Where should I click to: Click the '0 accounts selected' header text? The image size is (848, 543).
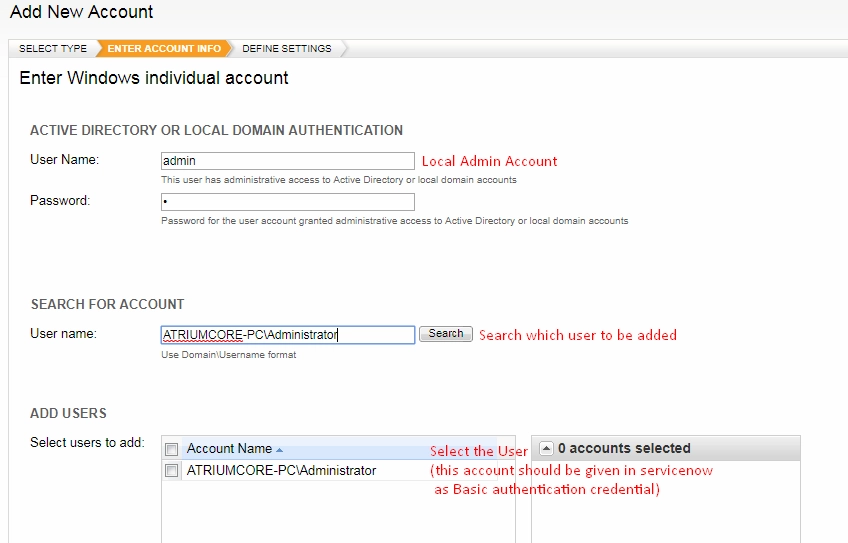click(624, 448)
